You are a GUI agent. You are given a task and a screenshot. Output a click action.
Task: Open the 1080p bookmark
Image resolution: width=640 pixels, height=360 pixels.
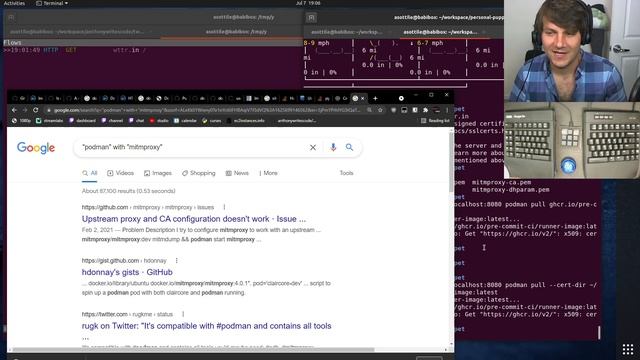pyautogui.click(x=21, y=121)
